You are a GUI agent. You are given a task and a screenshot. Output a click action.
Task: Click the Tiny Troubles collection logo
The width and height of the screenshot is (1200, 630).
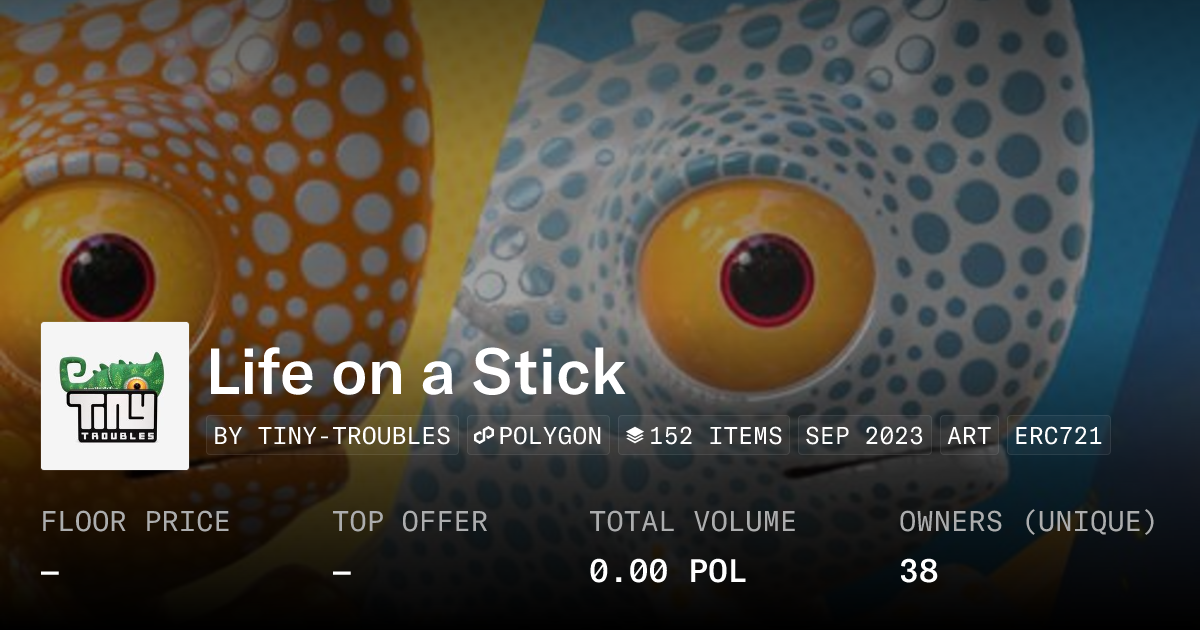pyautogui.click(x=115, y=396)
